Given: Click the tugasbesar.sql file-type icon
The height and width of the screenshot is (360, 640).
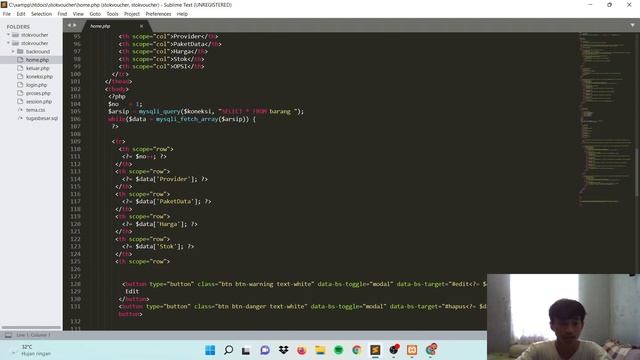Looking at the screenshot, I should 20,118.
